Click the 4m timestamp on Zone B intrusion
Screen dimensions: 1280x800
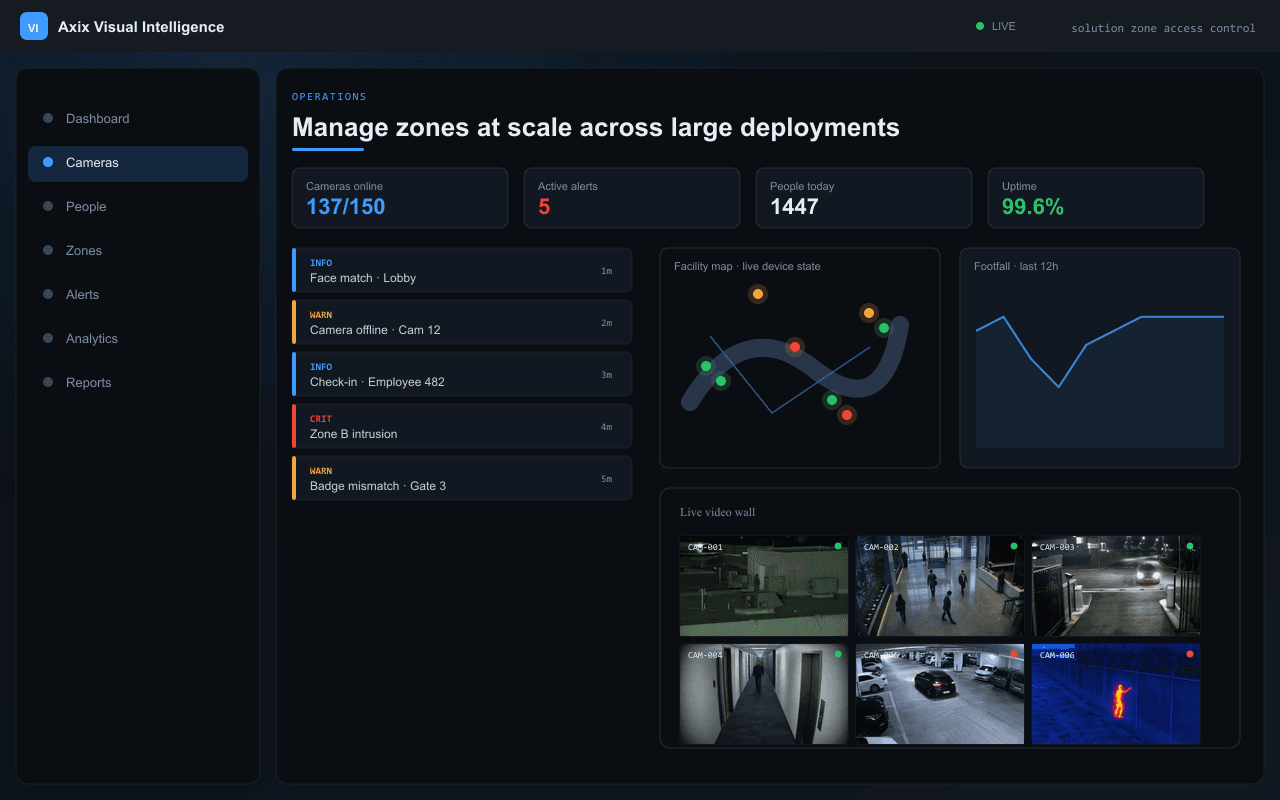(x=606, y=427)
